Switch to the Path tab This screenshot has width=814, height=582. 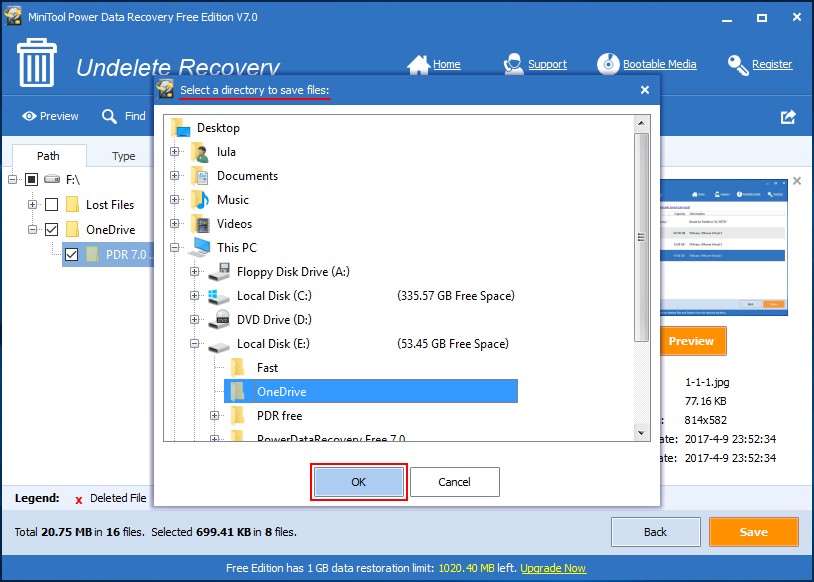pyautogui.click(x=48, y=156)
